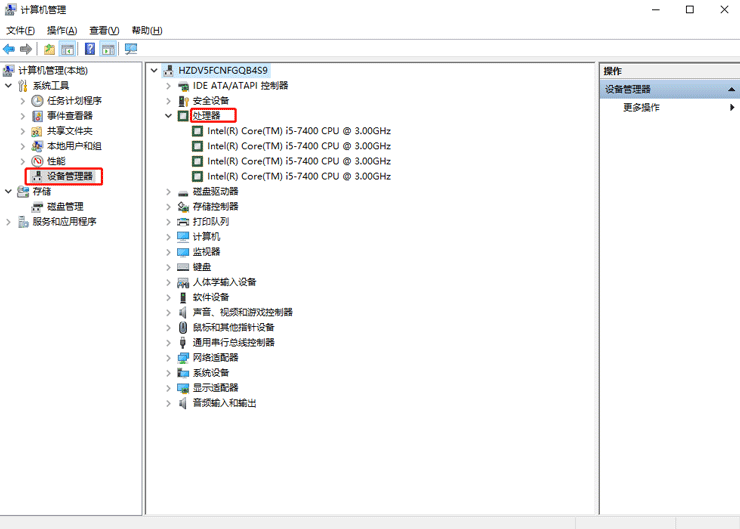740x529 pixels.
Task: Select the 处理器 category label
Action: coord(207,116)
